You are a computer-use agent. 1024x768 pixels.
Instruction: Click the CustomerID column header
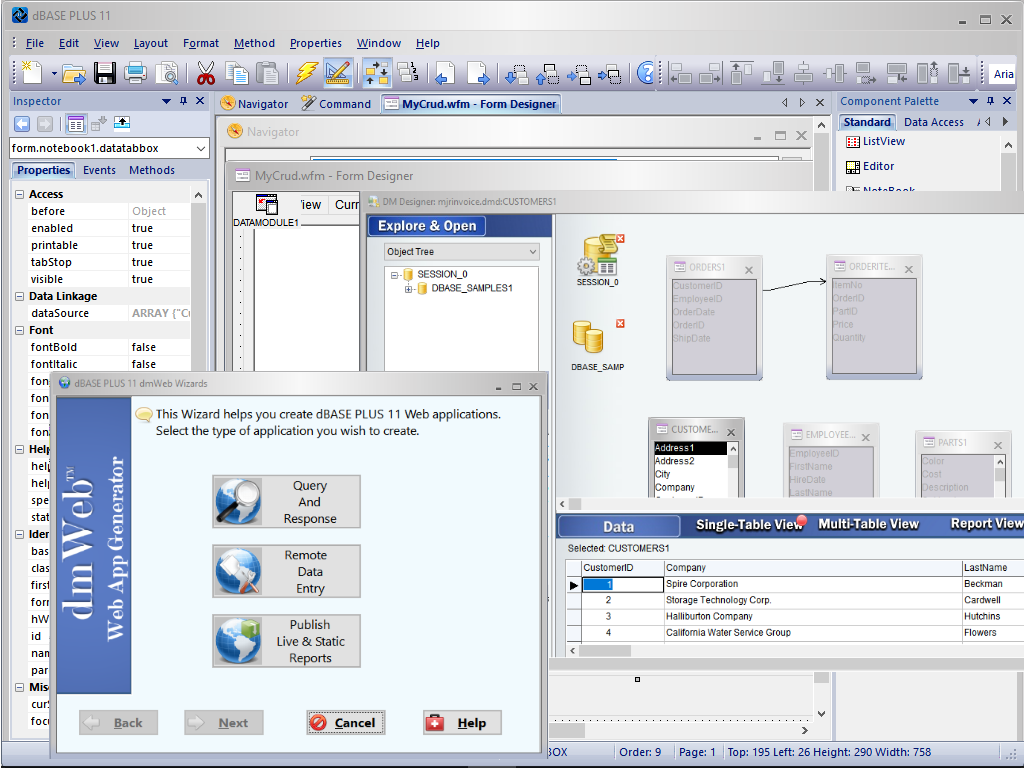(x=623, y=568)
